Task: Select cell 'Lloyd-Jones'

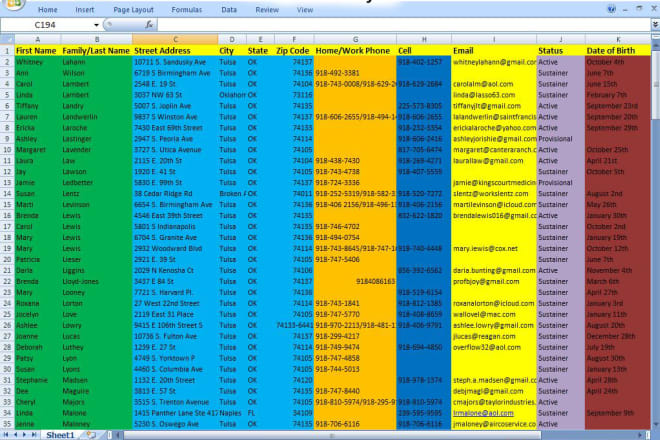Action: (x=96, y=281)
